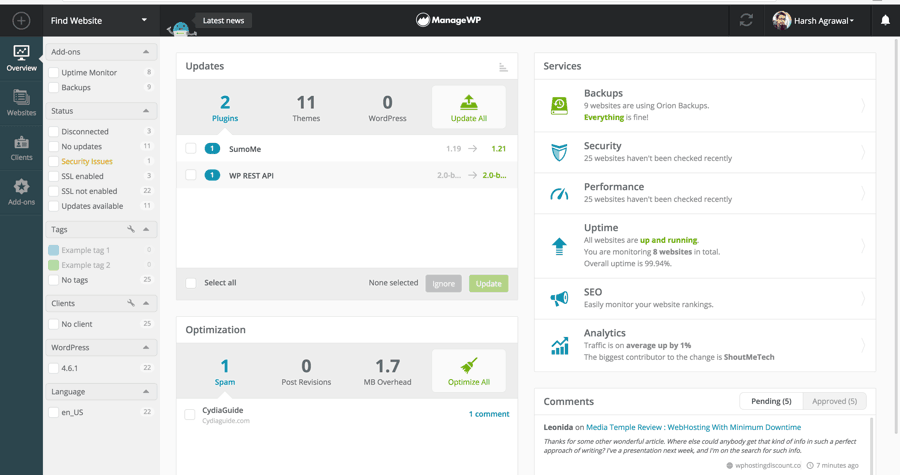This screenshot has width=900, height=475.
Task: Select the Post Revisions tab
Action: [306, 372]
